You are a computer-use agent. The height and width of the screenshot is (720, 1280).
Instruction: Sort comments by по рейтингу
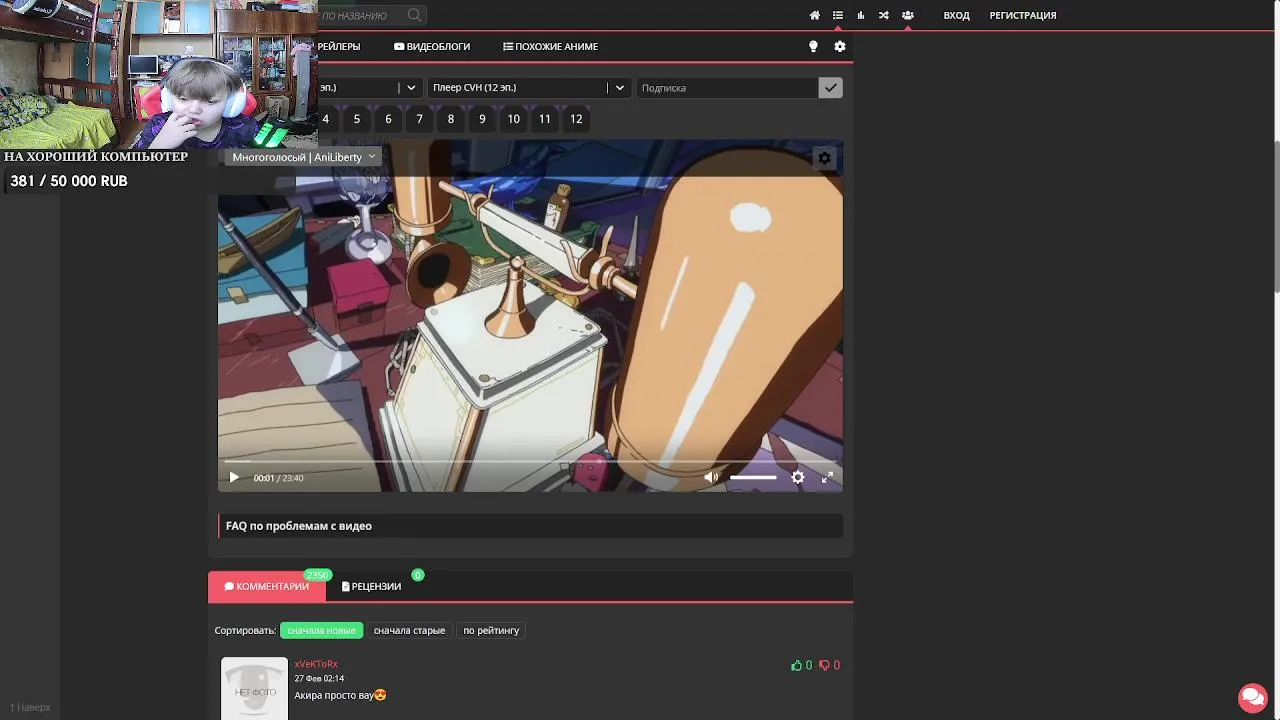491,630
